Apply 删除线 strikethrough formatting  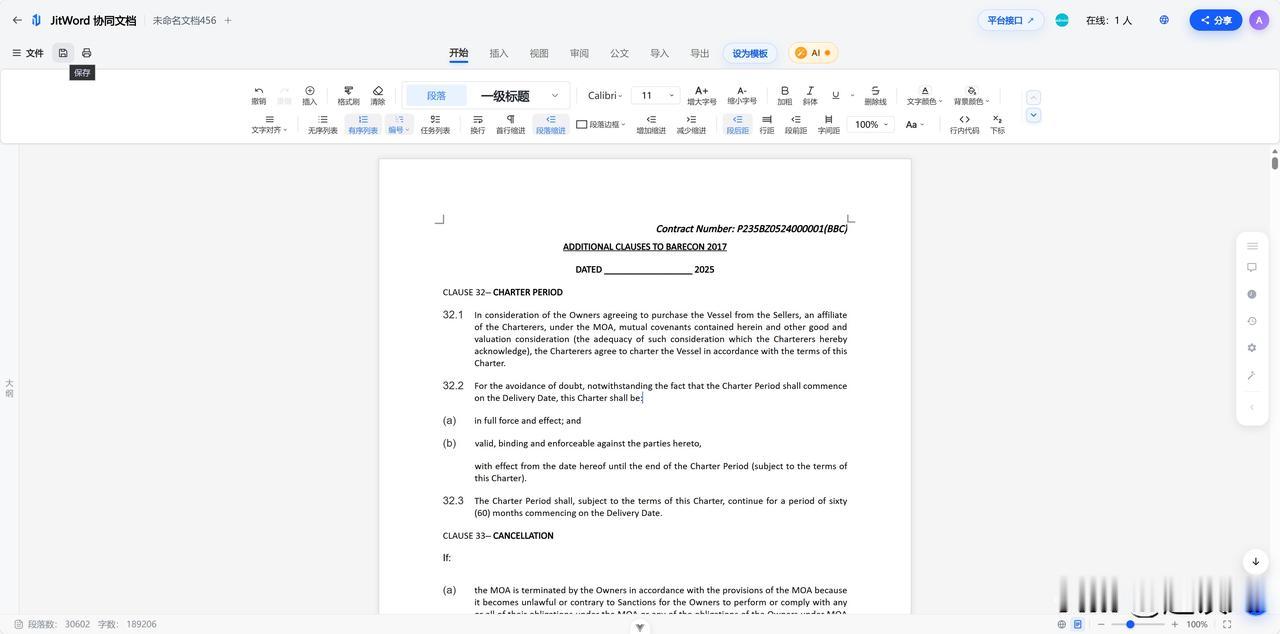pos(875,95)
